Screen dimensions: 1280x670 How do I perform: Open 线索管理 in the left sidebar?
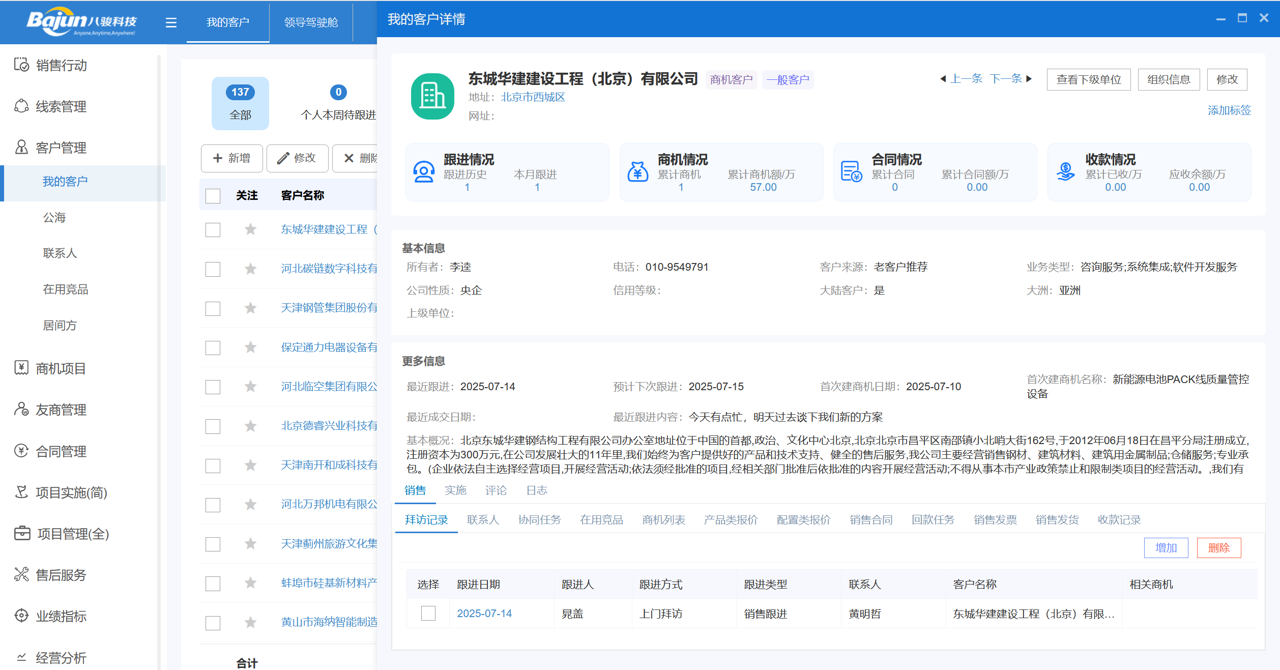click(x=62, y=106)
